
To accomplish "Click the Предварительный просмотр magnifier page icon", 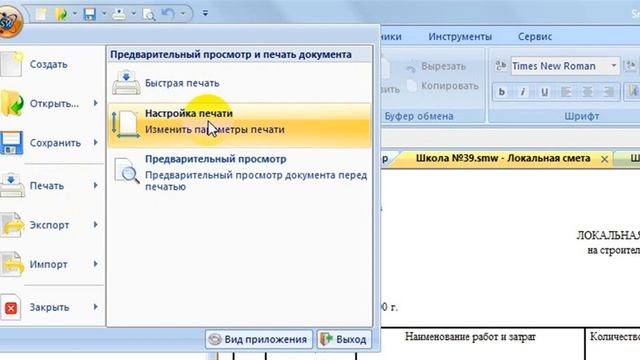I will tap(127, 170).
